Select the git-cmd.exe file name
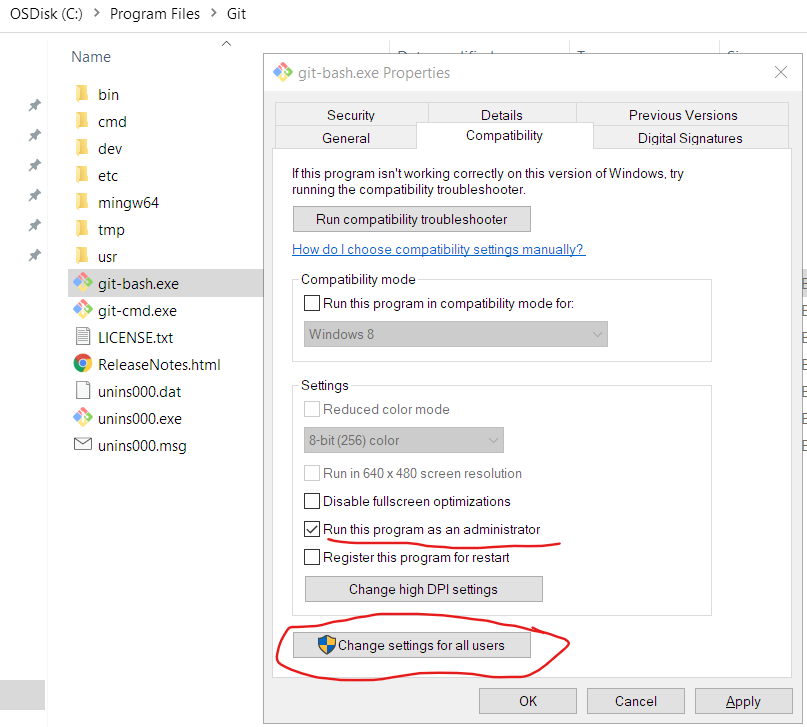This screenshot has width=807, height=727. [x=137, y=310]
